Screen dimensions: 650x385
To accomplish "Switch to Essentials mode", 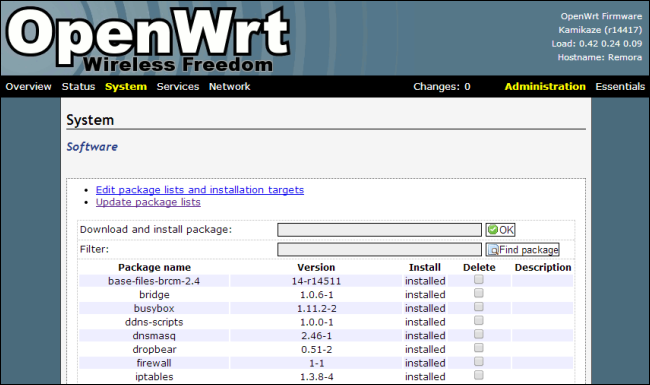I will pyautogui.click(x=620, y=87).
